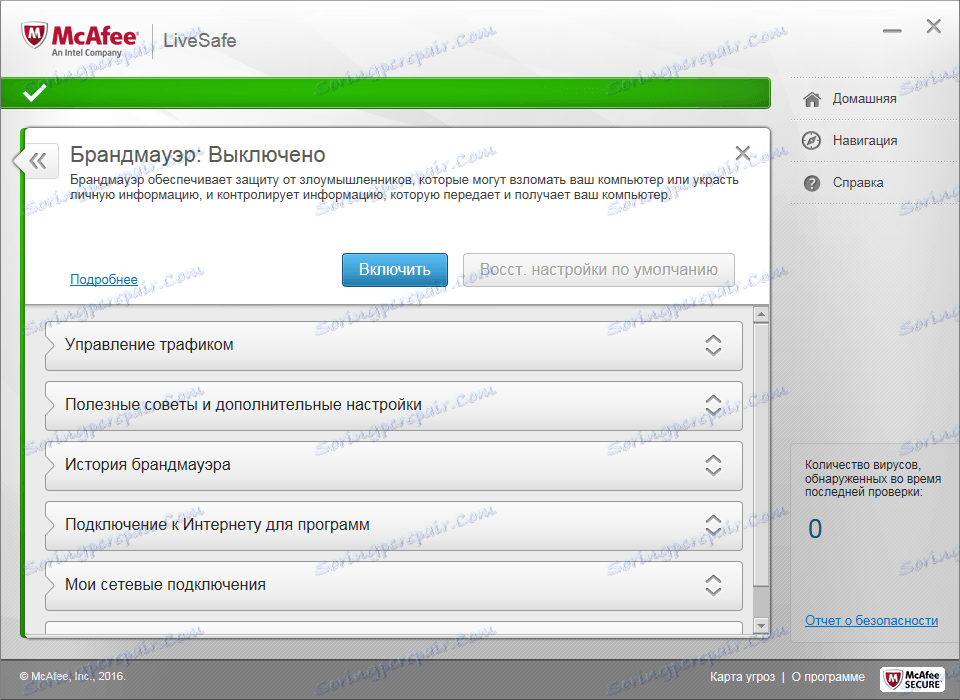The height and width of the screenshot is (700, 960).
Task: Click the © McAfee, Inc., 2016 text
Action: tap(72, 677)
